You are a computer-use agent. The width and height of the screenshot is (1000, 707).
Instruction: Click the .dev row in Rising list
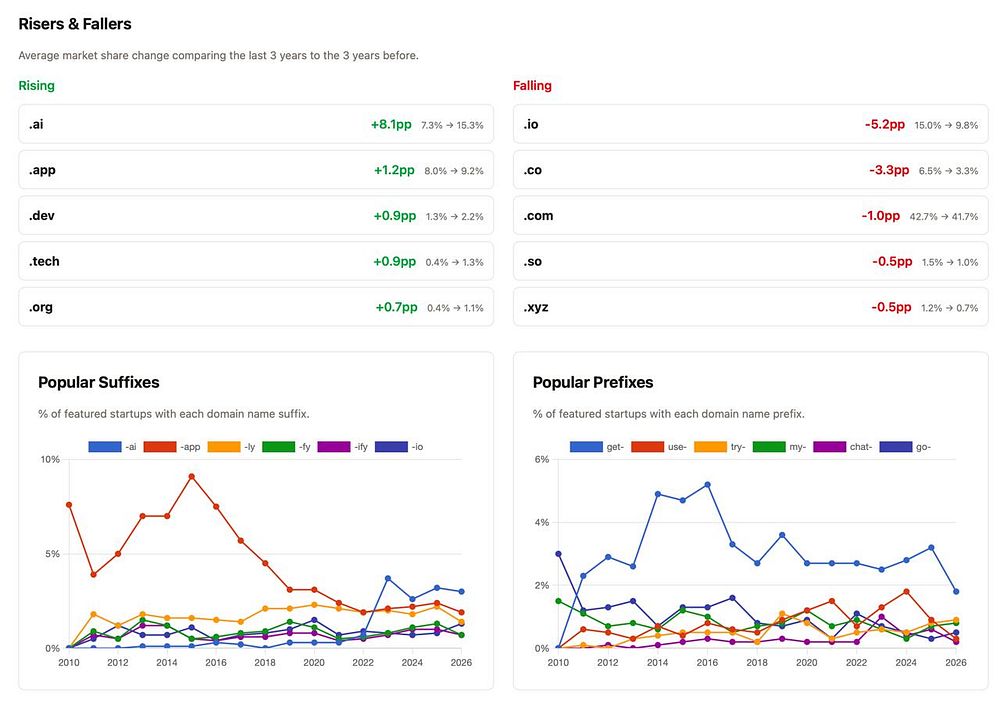(x=256, y=216)
